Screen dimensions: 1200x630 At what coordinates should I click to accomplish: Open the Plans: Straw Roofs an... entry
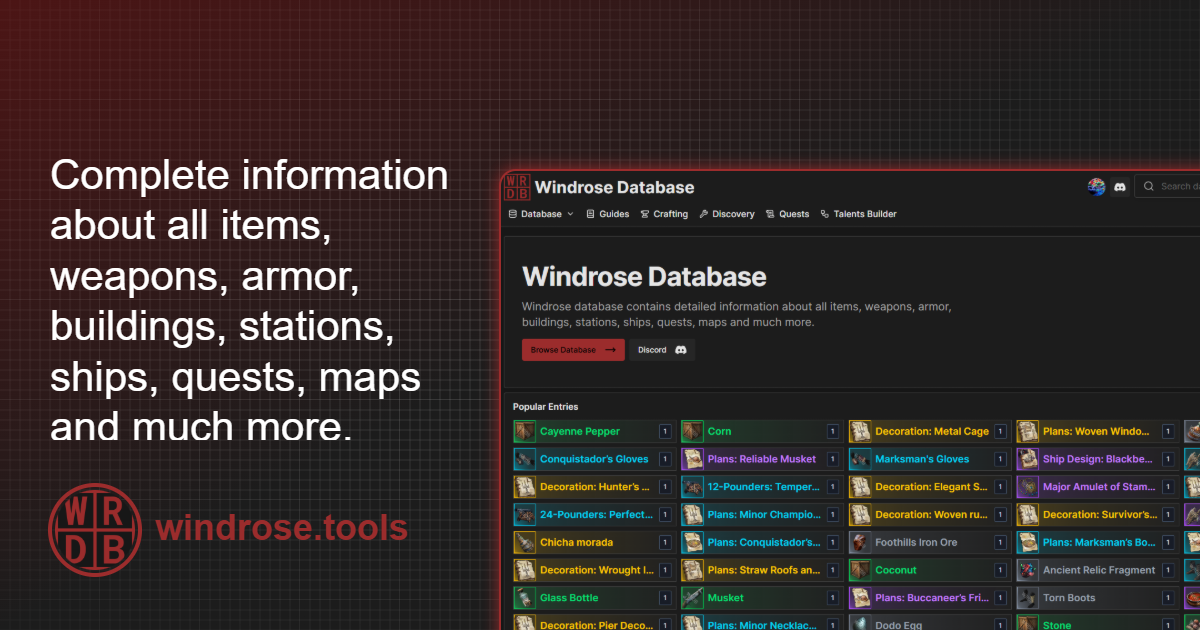click(x=761, y=570)
